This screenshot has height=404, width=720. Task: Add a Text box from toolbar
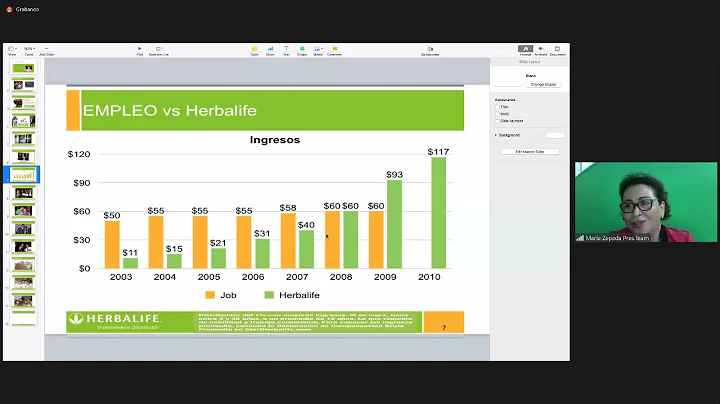click(286, 49)
